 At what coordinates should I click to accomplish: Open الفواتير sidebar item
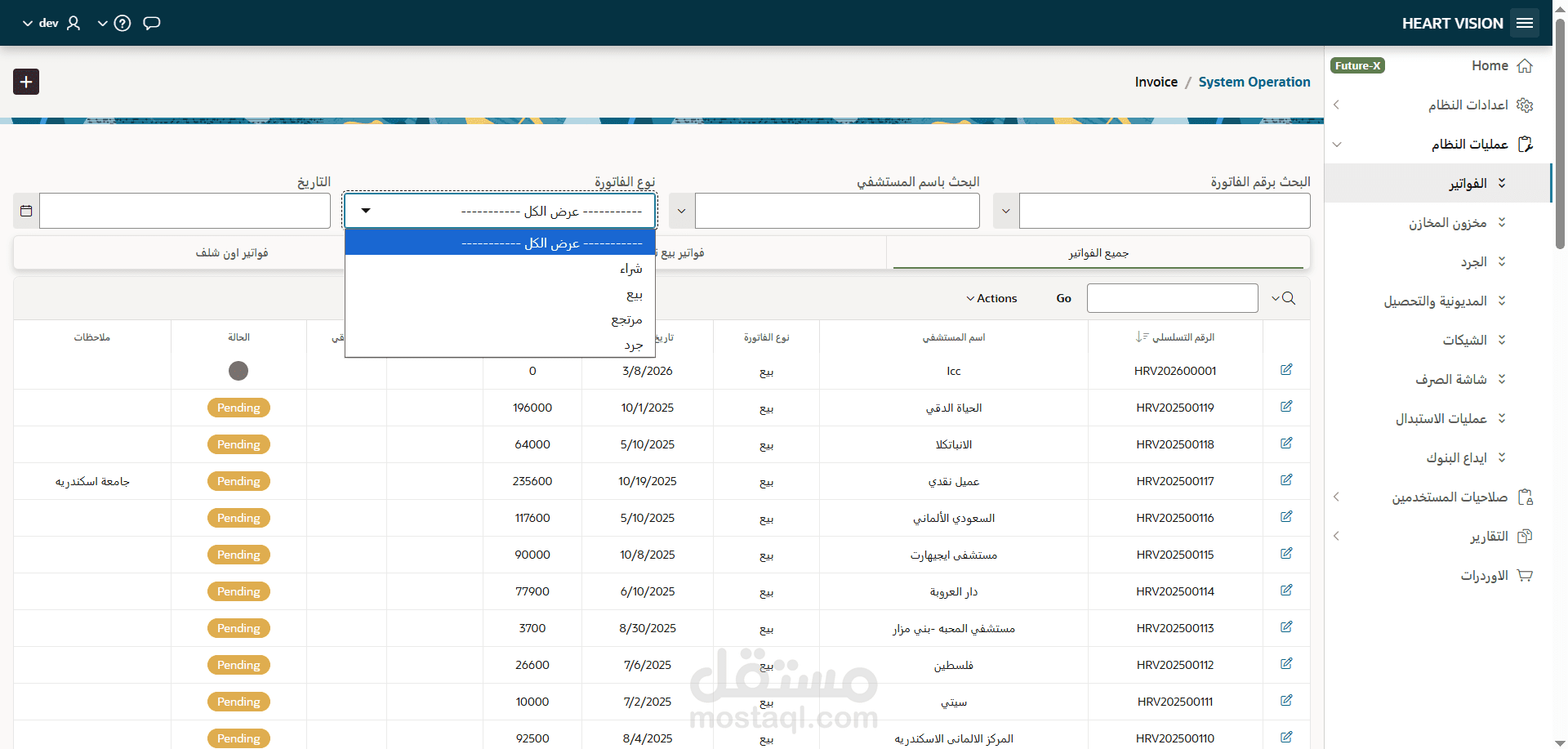(1437, 183)
